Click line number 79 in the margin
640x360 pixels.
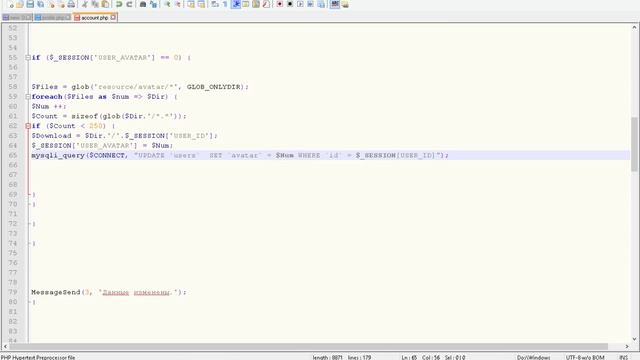pyautogui.click(x=13, y=292)
